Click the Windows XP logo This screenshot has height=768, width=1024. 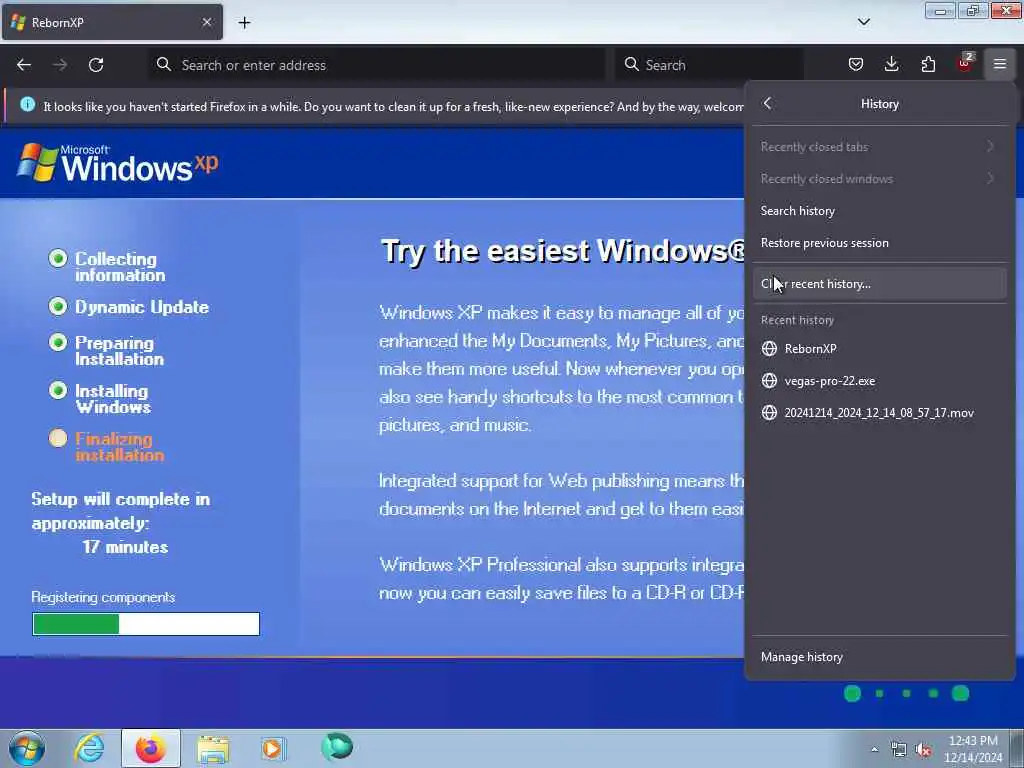(118, 163)
